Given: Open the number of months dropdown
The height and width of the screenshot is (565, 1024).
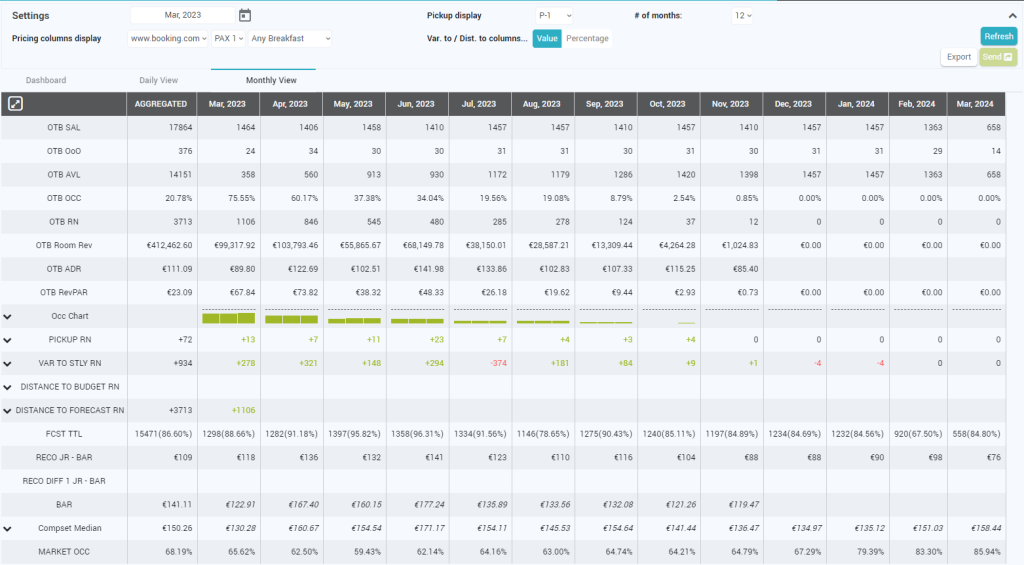Looking at the screenshot, I should tap(743, 15).
